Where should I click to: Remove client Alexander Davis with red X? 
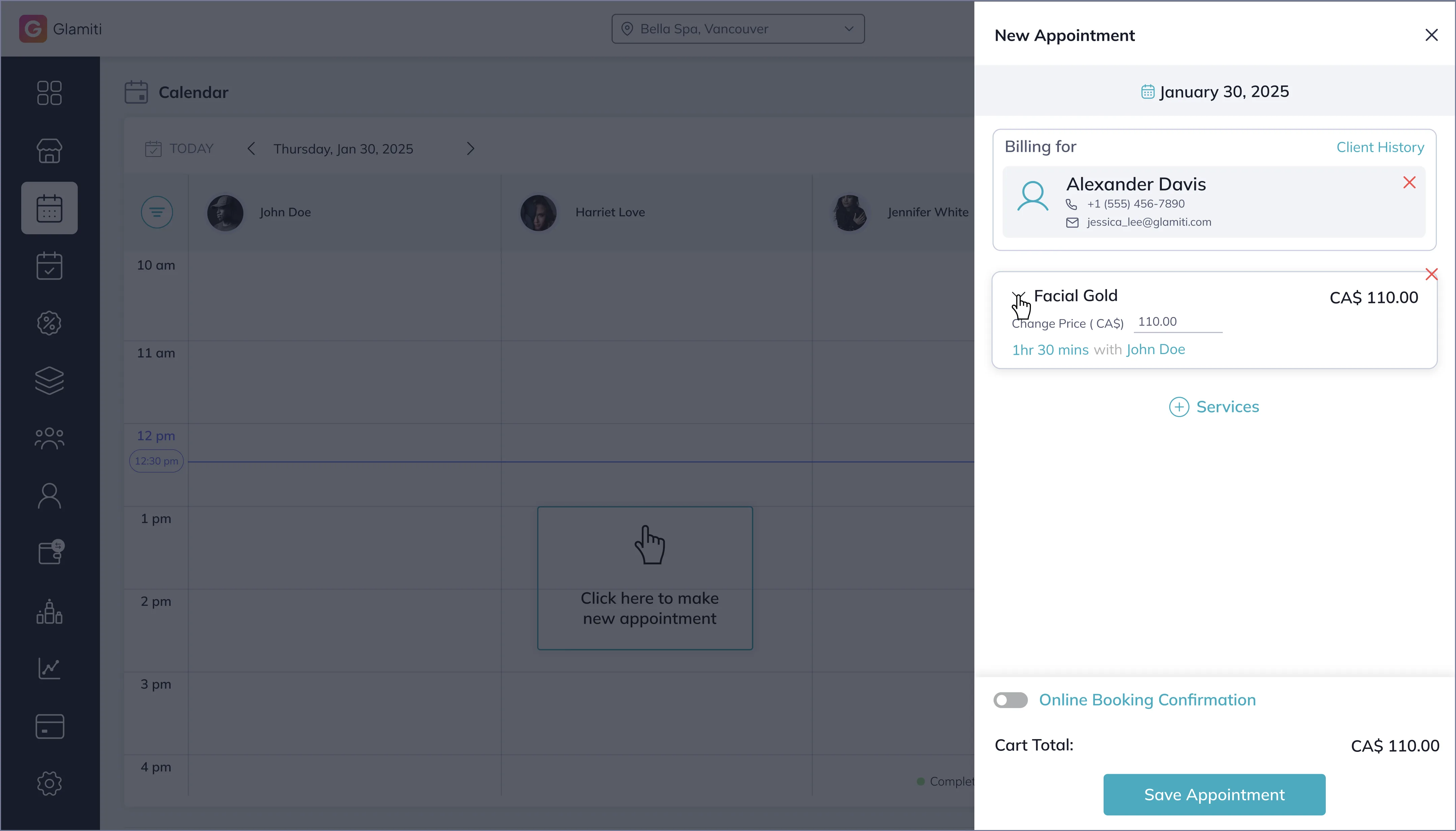click(1409, 183)
